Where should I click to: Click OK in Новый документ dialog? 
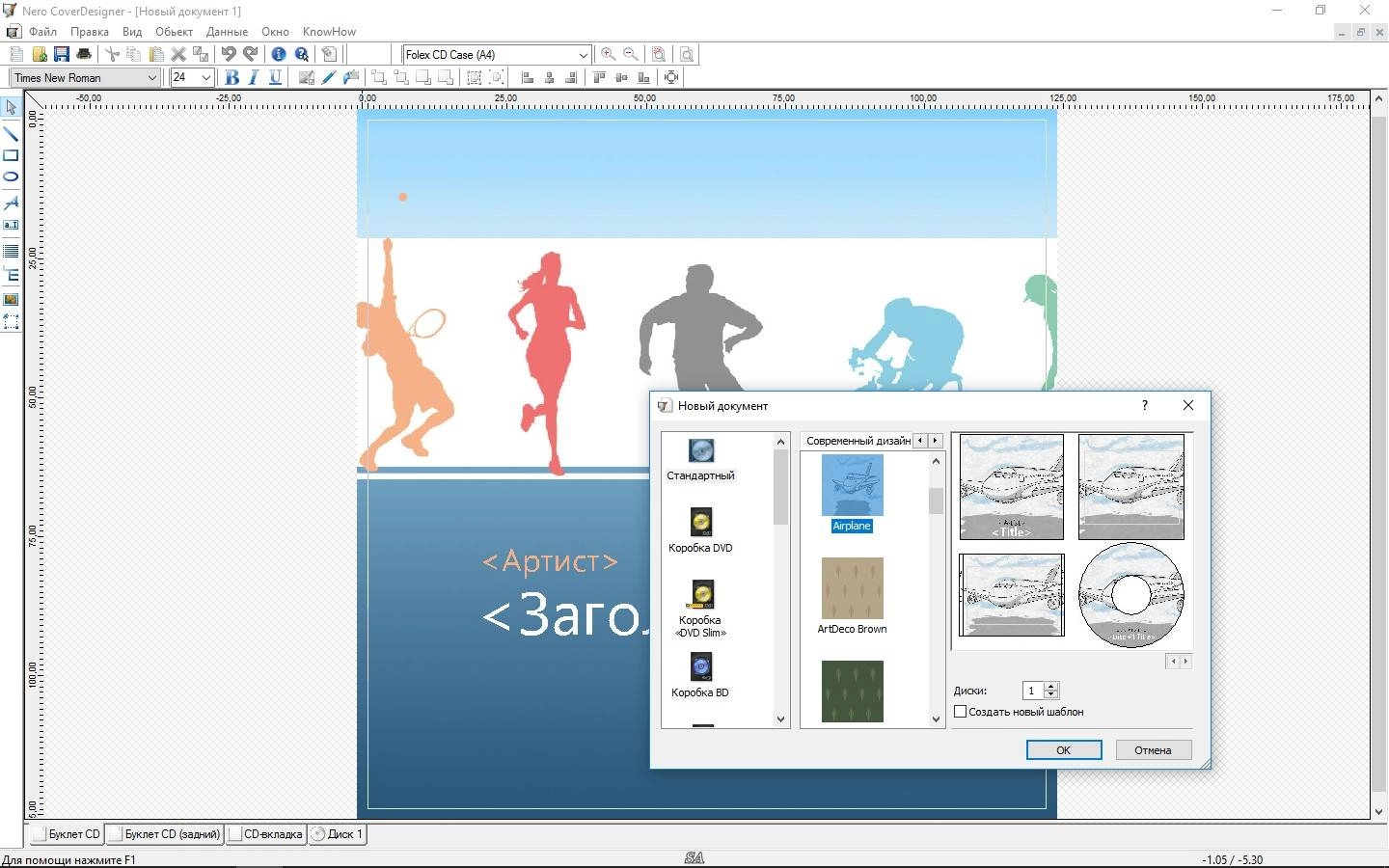(x=1063, y=750)
